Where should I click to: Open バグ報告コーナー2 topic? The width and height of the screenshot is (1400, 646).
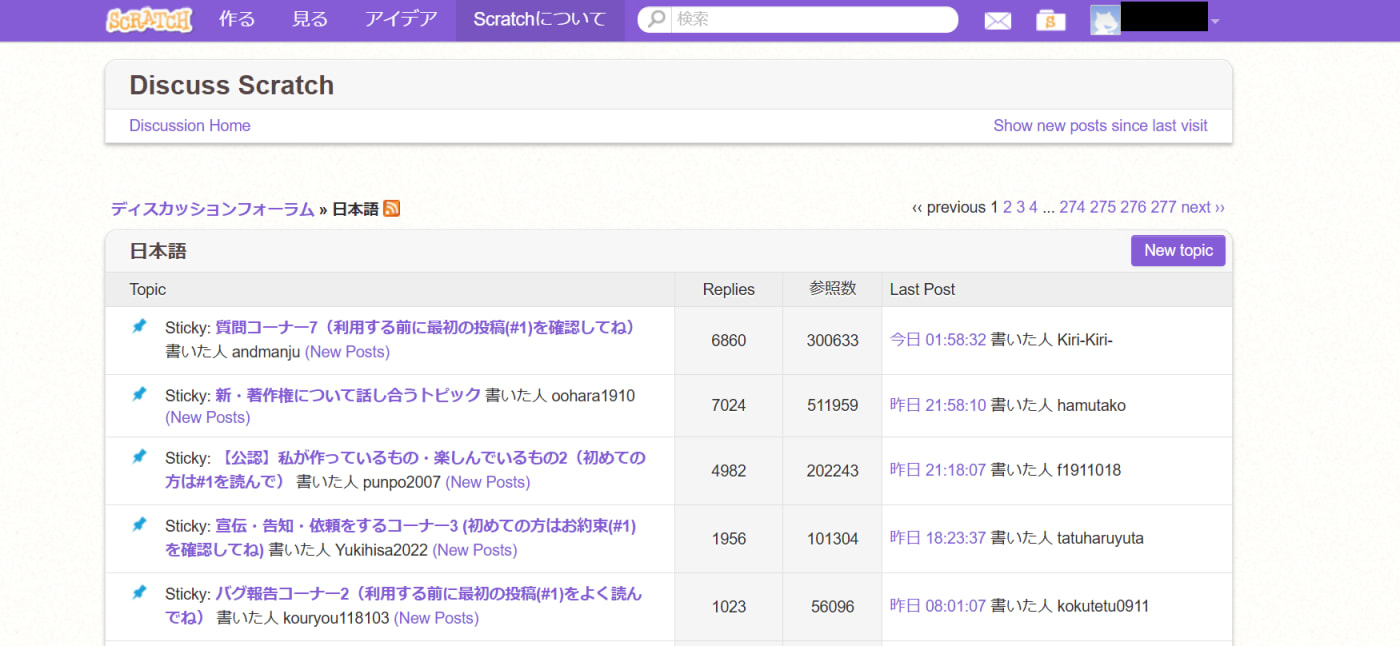coord(403,605)
